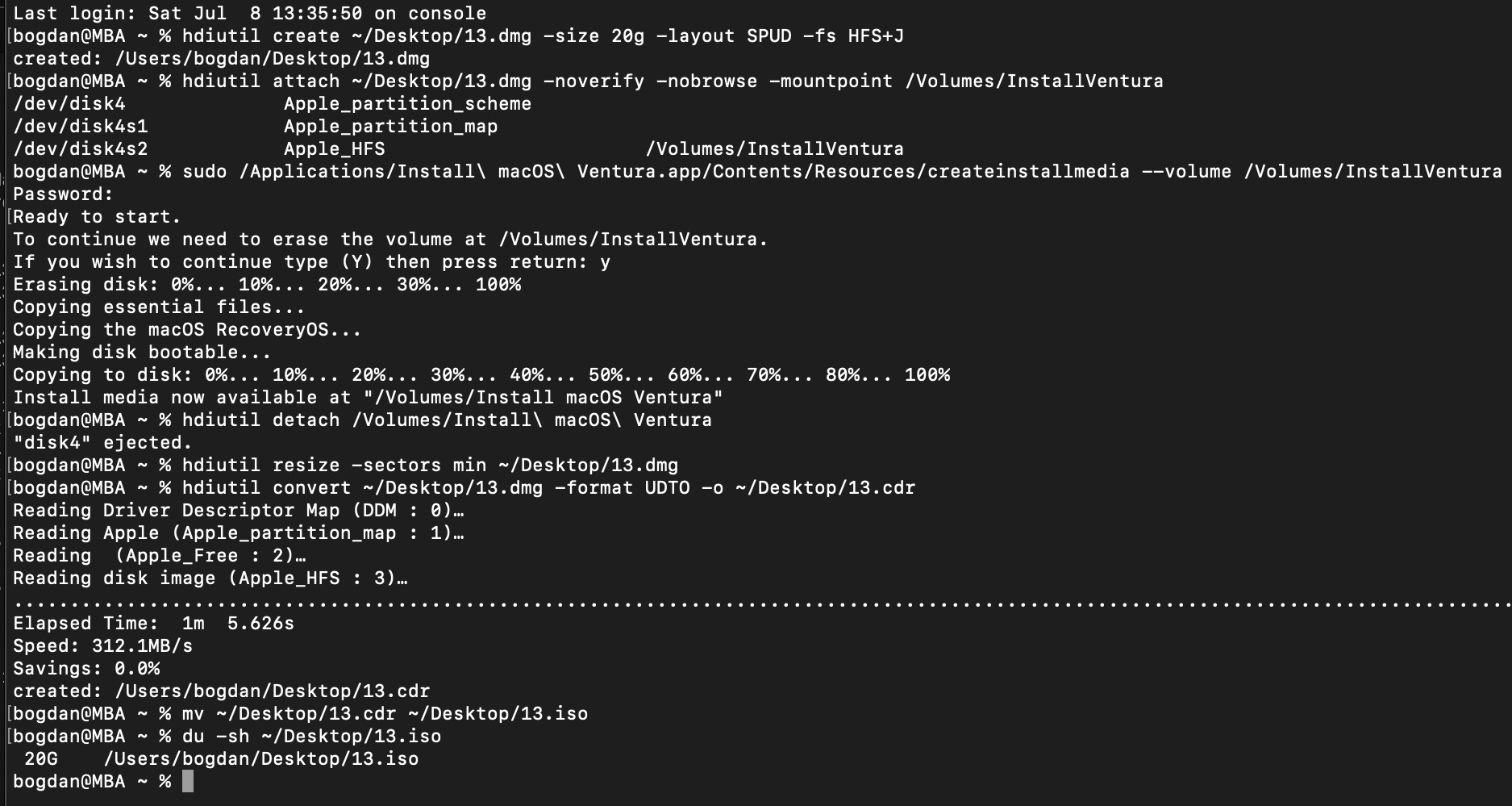Image resolution: width=1512 pixels, height=806 pixels.
Task: Click the "Password:" prompt line
Action: pyautogui.click(x=63, y=194)
